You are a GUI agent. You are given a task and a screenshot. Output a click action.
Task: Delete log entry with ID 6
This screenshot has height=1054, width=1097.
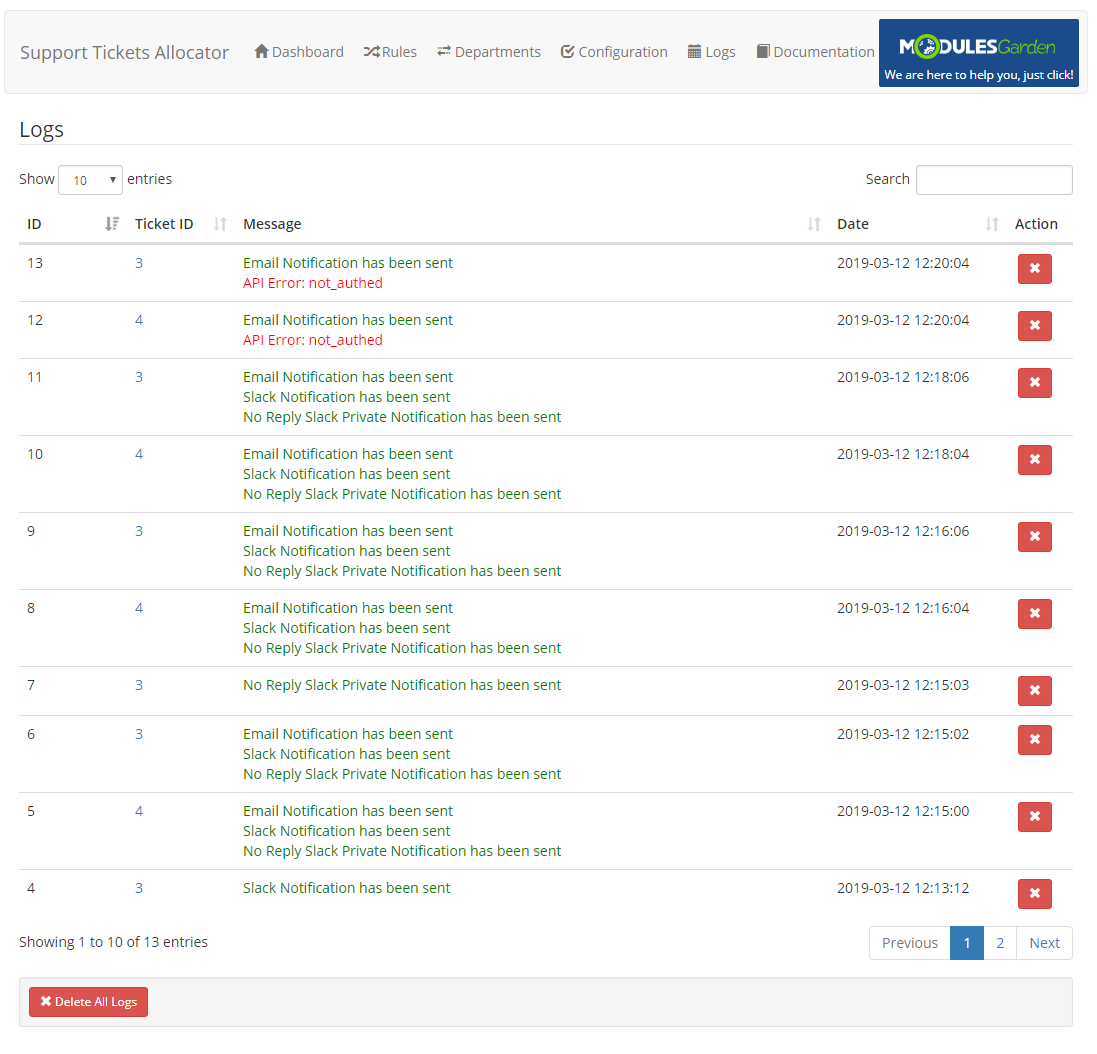click(x=1034, y=739)
